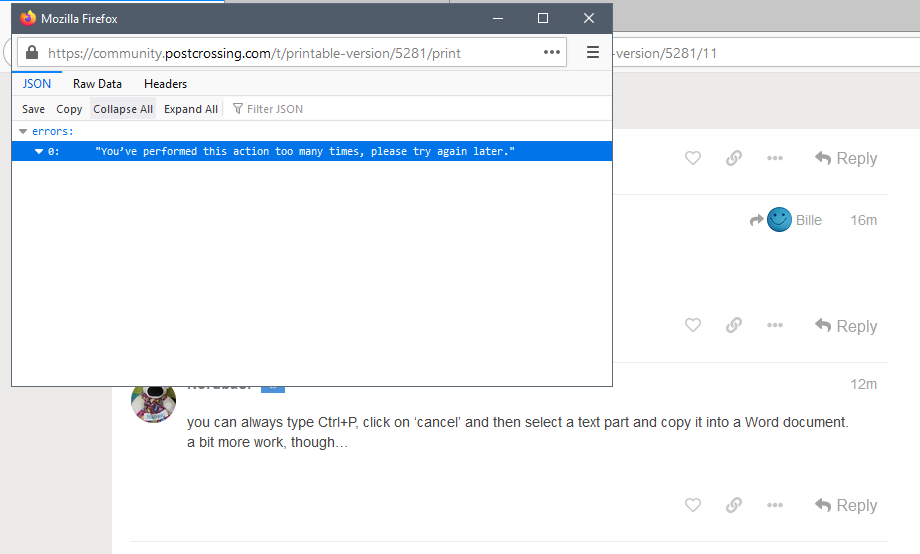The width and height of the screenshot is (920, 554).
Task: Switch to the Headers tab
Action: (x=165, y=84)
